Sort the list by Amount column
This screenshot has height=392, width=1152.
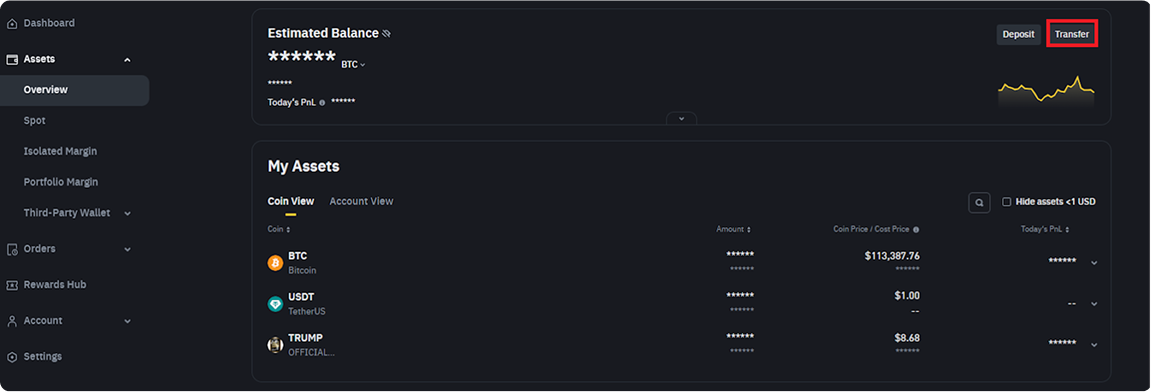pos(733,230)
